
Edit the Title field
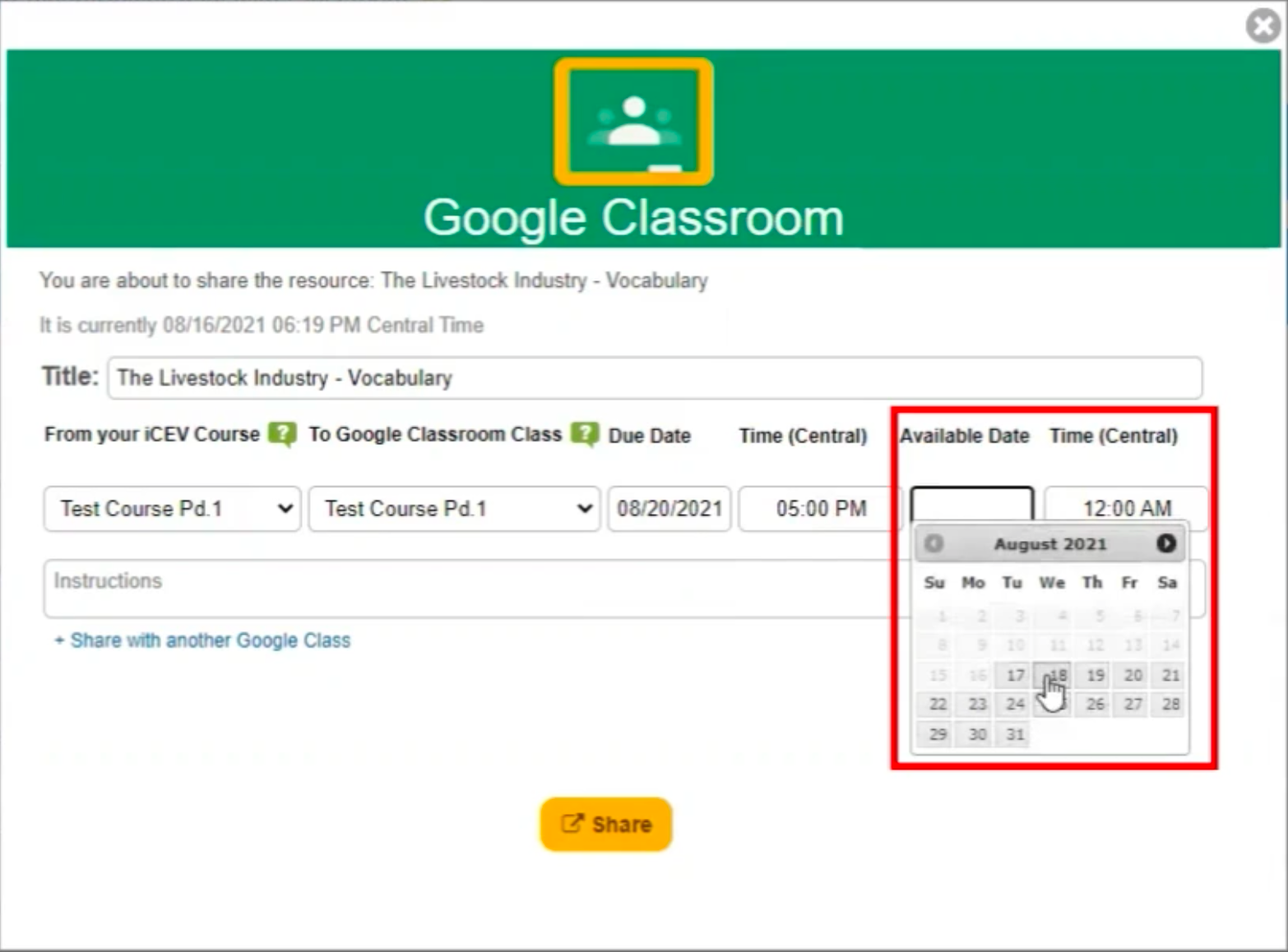(655, 378)
